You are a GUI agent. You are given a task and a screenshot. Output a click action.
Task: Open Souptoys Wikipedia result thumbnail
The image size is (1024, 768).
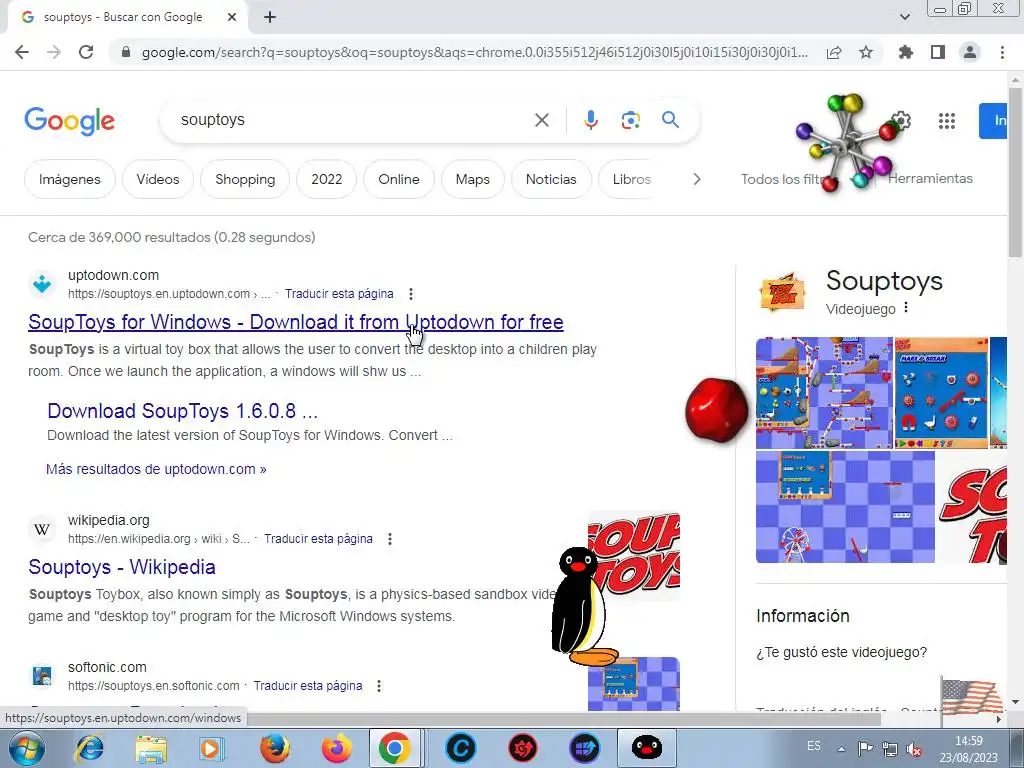[x=633, y=556]
